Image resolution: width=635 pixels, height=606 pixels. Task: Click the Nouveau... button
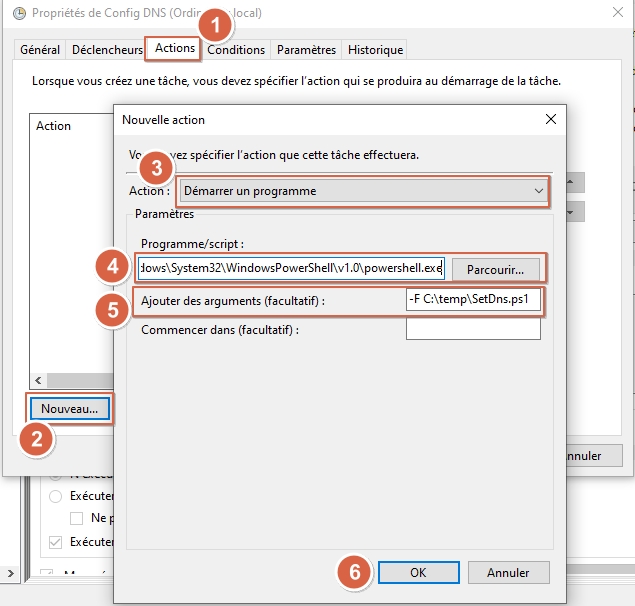pos(70,409)
